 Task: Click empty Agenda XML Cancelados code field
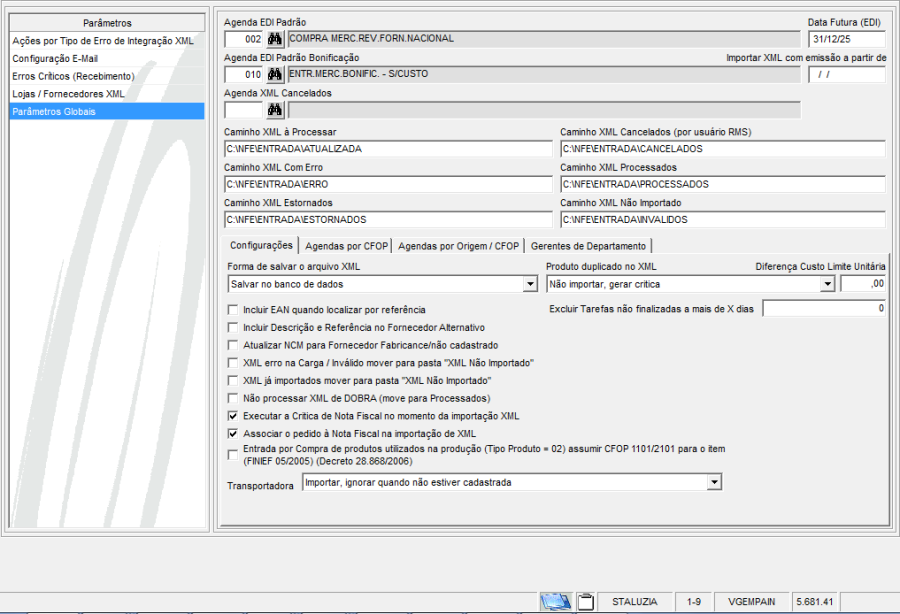pos(243,110)
